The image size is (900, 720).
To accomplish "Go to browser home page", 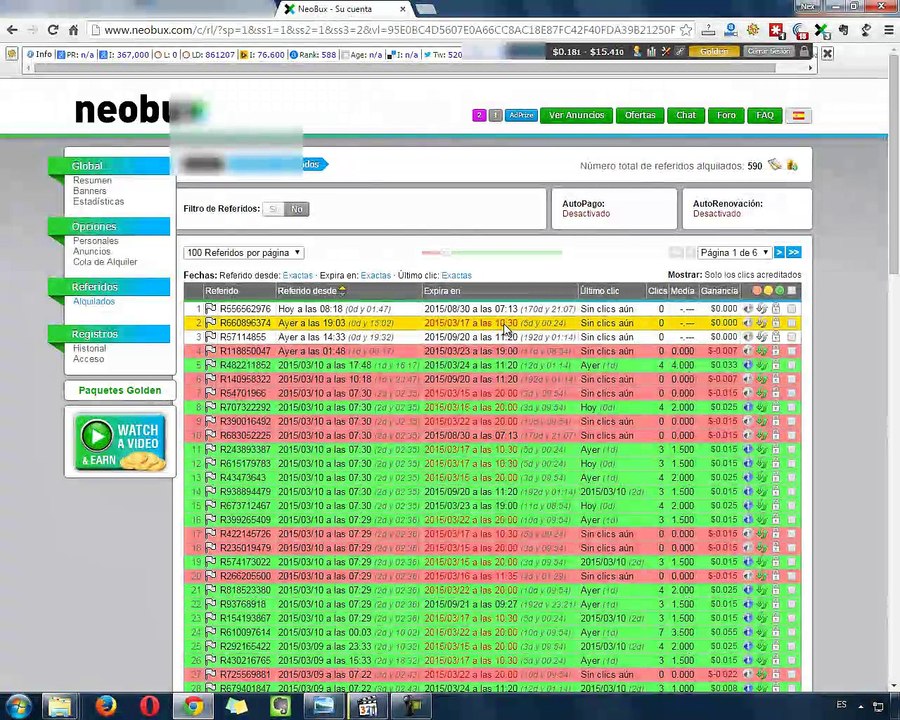I will coord(73,30).
